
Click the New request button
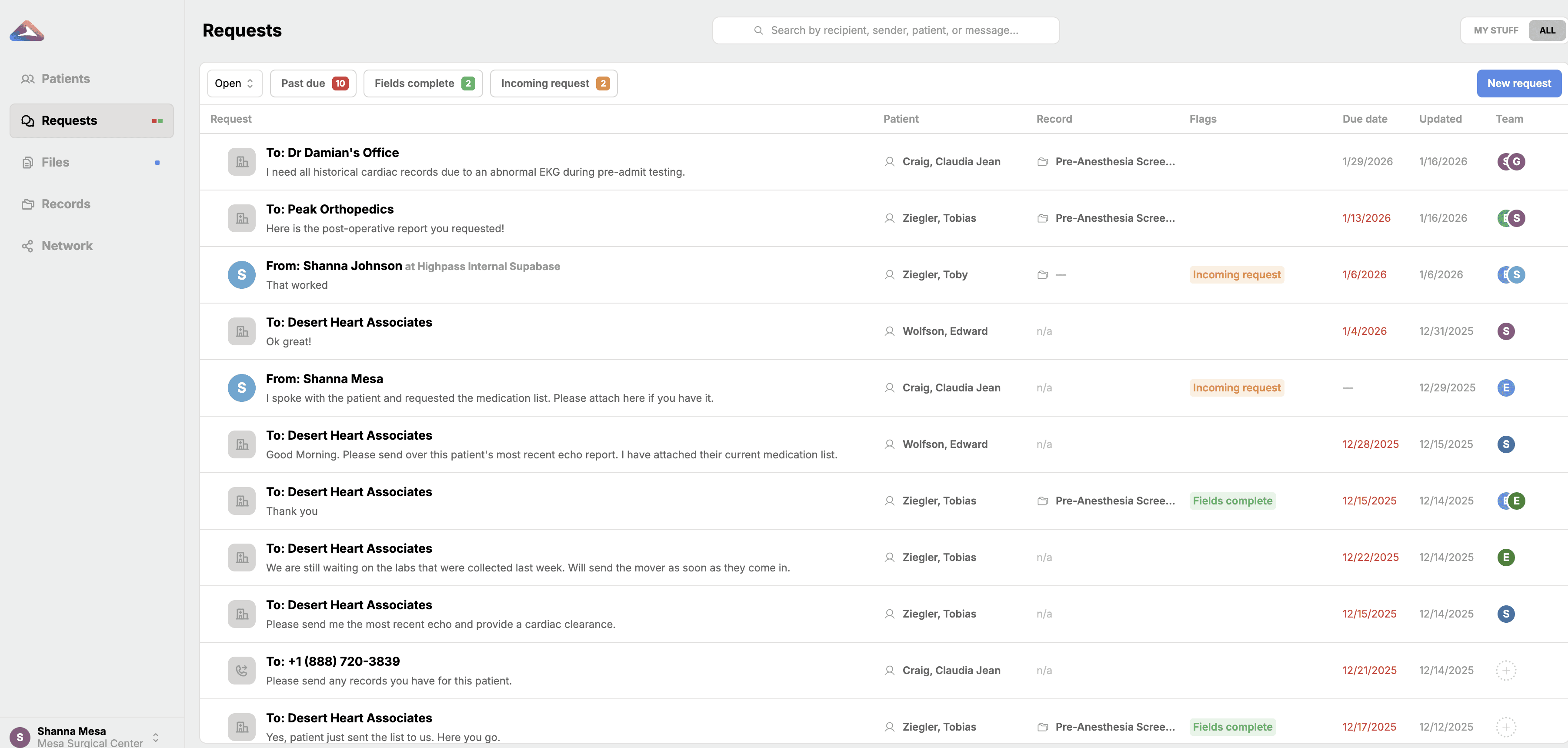click(x=1519, y=83)
